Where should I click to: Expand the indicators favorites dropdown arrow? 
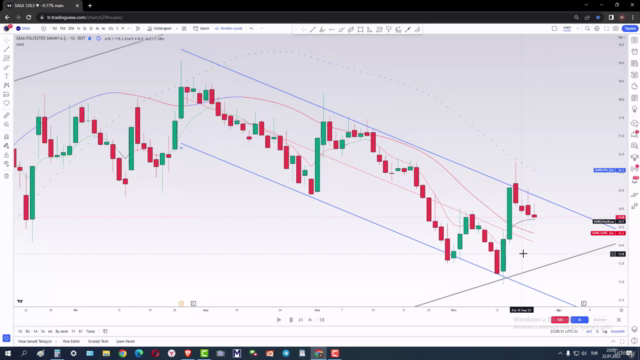[x=176, y=29]
